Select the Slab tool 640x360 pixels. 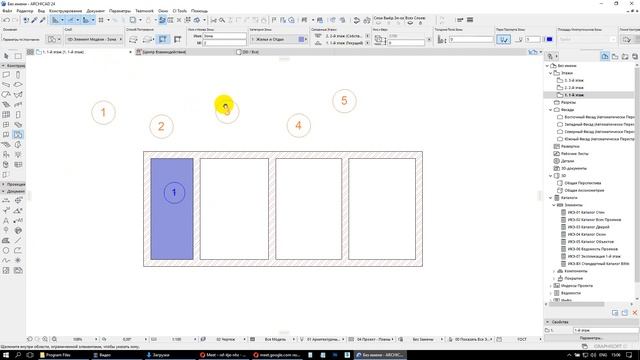pyautogui.click(x=18, y=84)
